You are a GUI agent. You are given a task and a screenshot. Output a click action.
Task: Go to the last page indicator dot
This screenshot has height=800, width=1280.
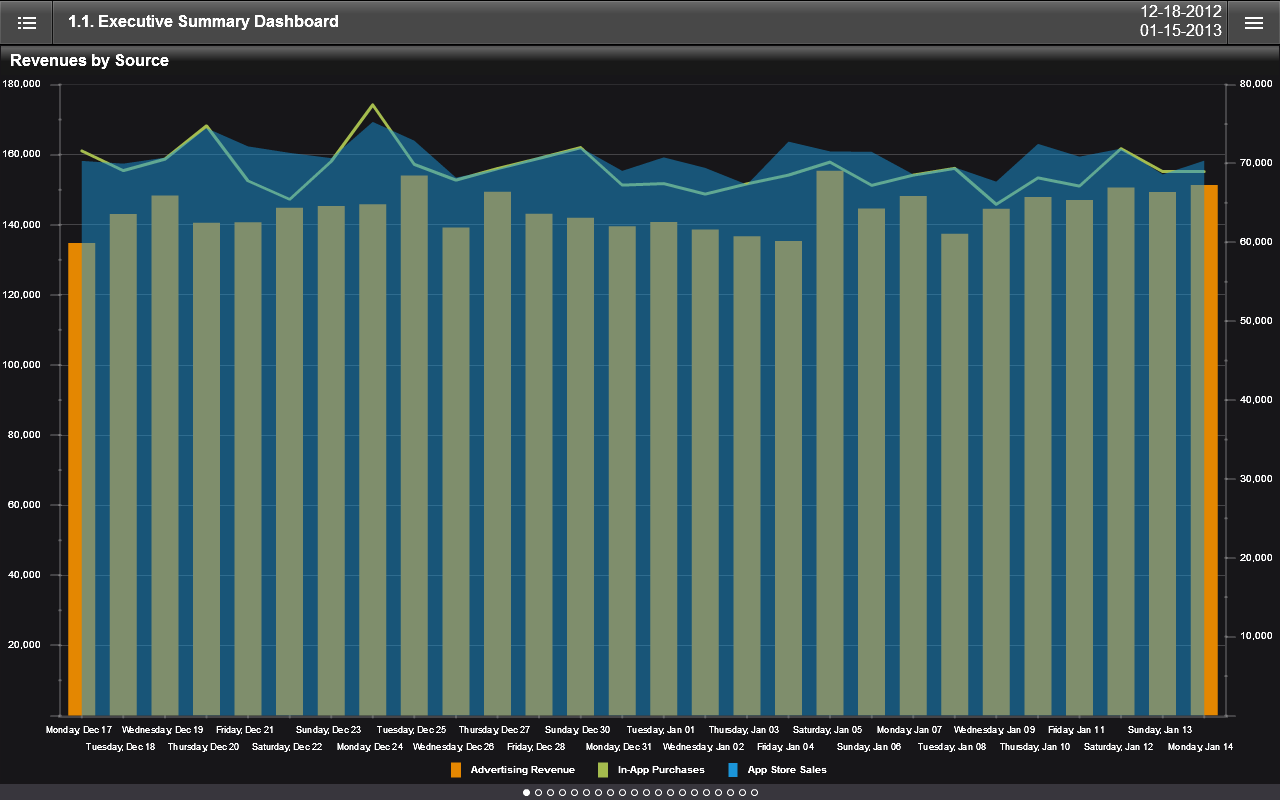tap(755, 792)
